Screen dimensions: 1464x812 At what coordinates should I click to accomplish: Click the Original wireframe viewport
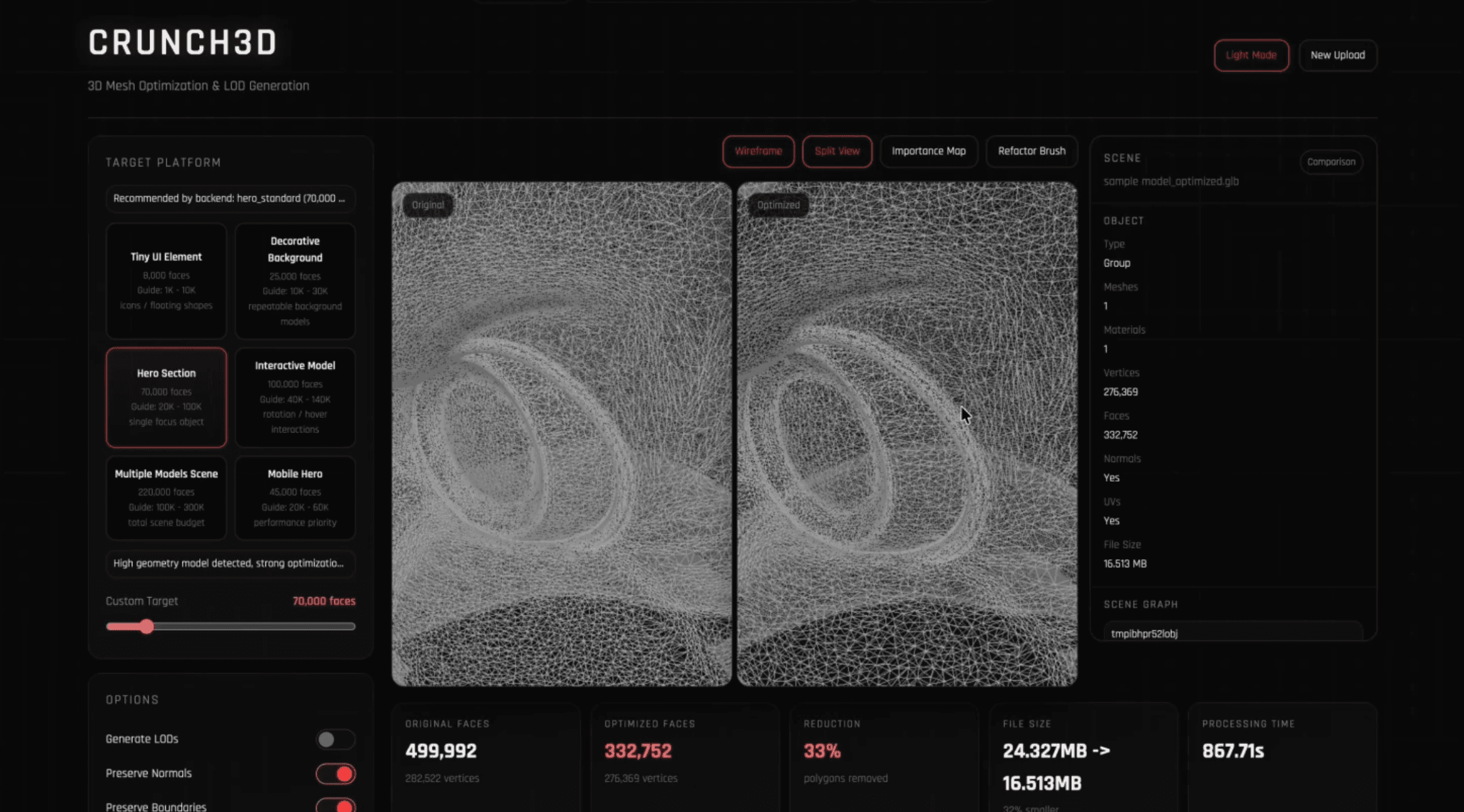click(x=562, y=434)
